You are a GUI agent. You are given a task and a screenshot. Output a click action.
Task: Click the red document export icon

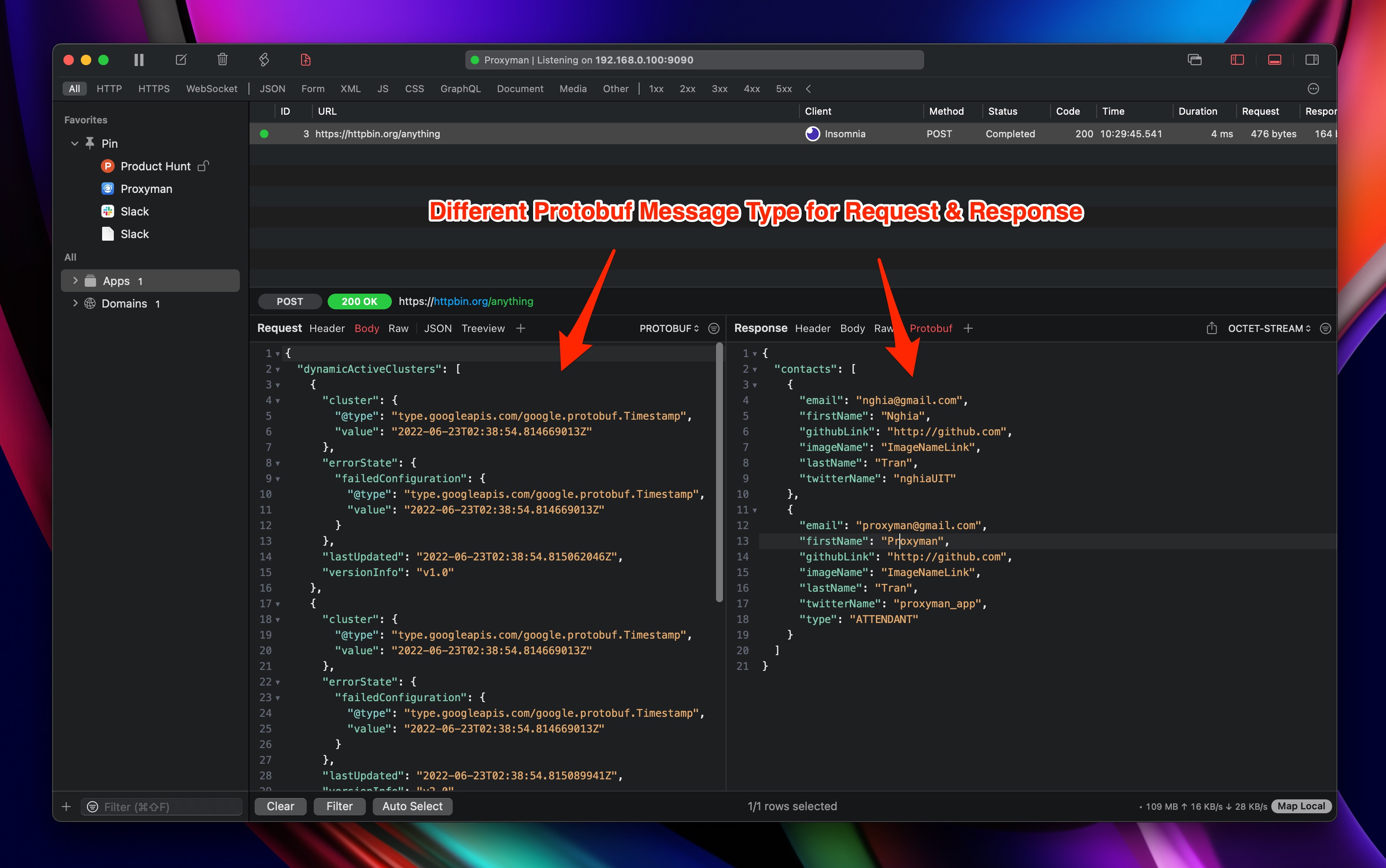(305, 60)
